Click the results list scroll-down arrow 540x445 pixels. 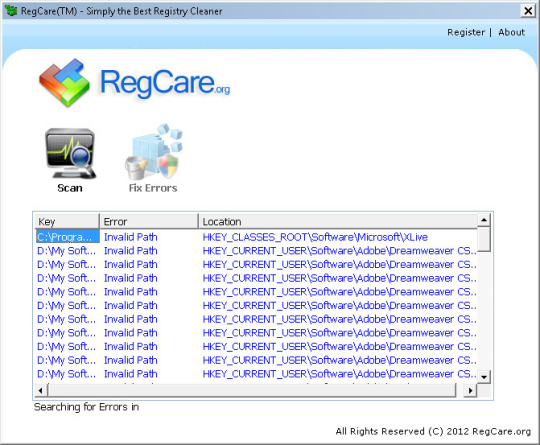pyautogui.click(x=484, y=377)
